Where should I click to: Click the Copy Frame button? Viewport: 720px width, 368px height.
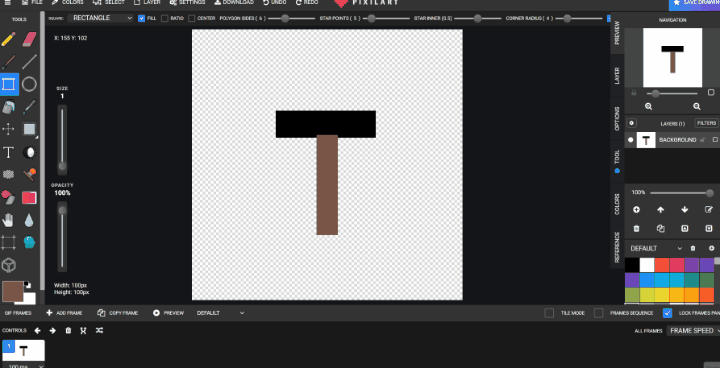118,313
